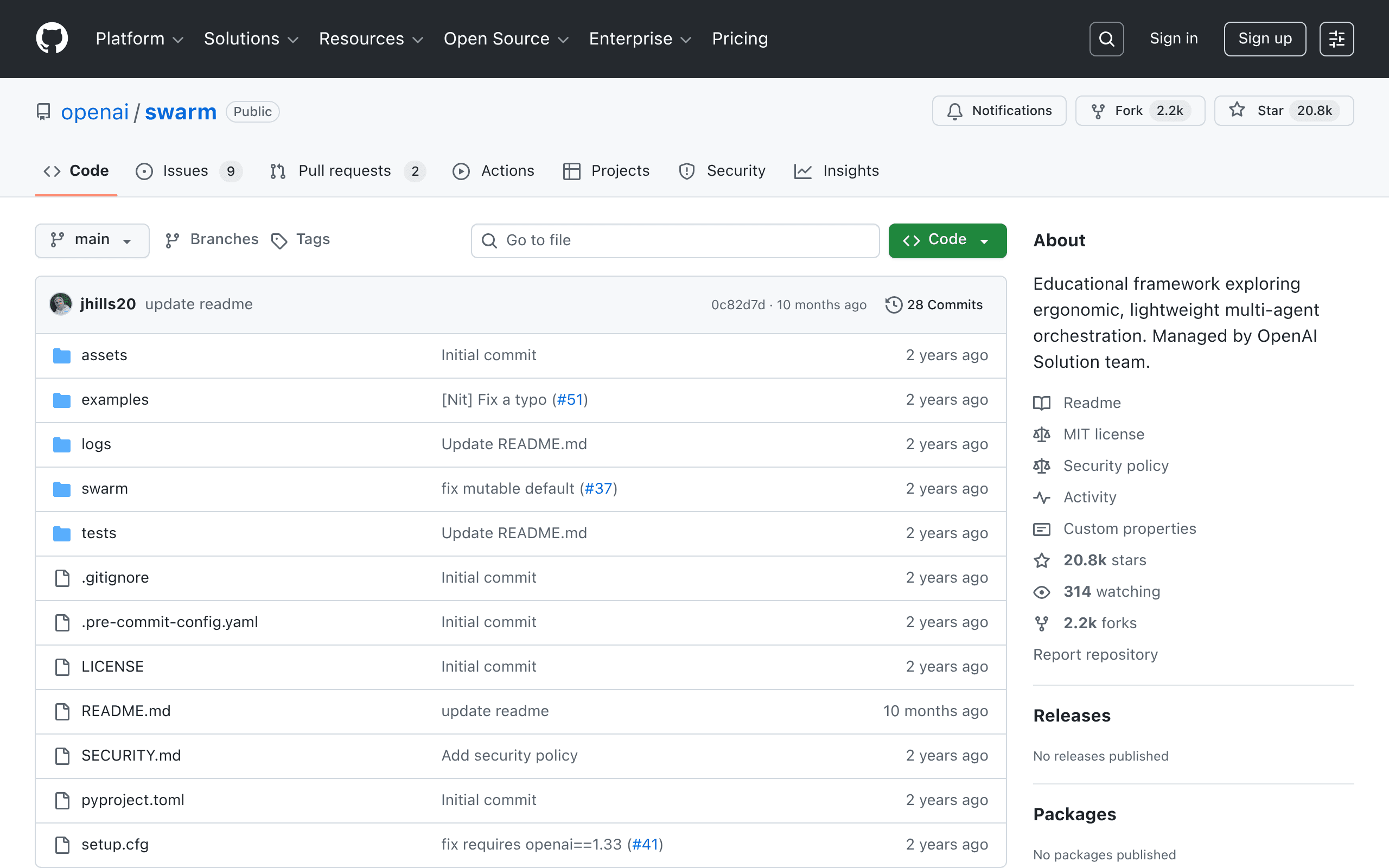
Task: Open the Tags link
Action: pyautogui.click(x=301, y=240)
